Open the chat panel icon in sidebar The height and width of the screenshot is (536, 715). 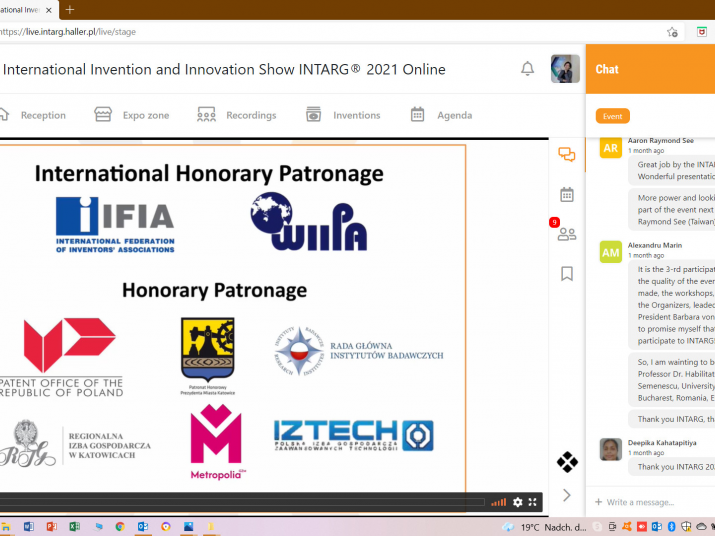pyautogui.click(x=567, y=155)
